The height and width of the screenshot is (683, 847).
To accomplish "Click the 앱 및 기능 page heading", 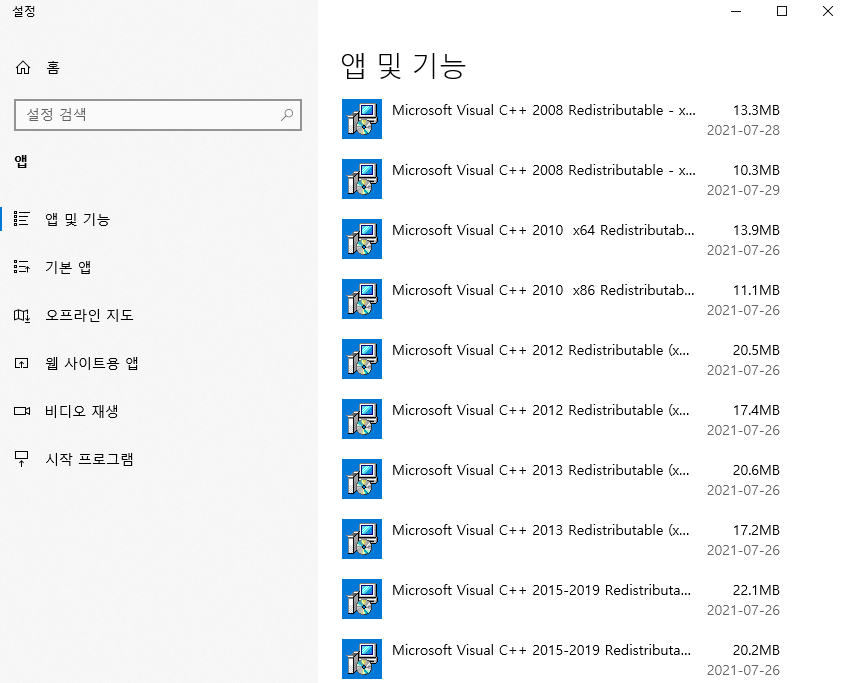I will (x=403, y=66).
